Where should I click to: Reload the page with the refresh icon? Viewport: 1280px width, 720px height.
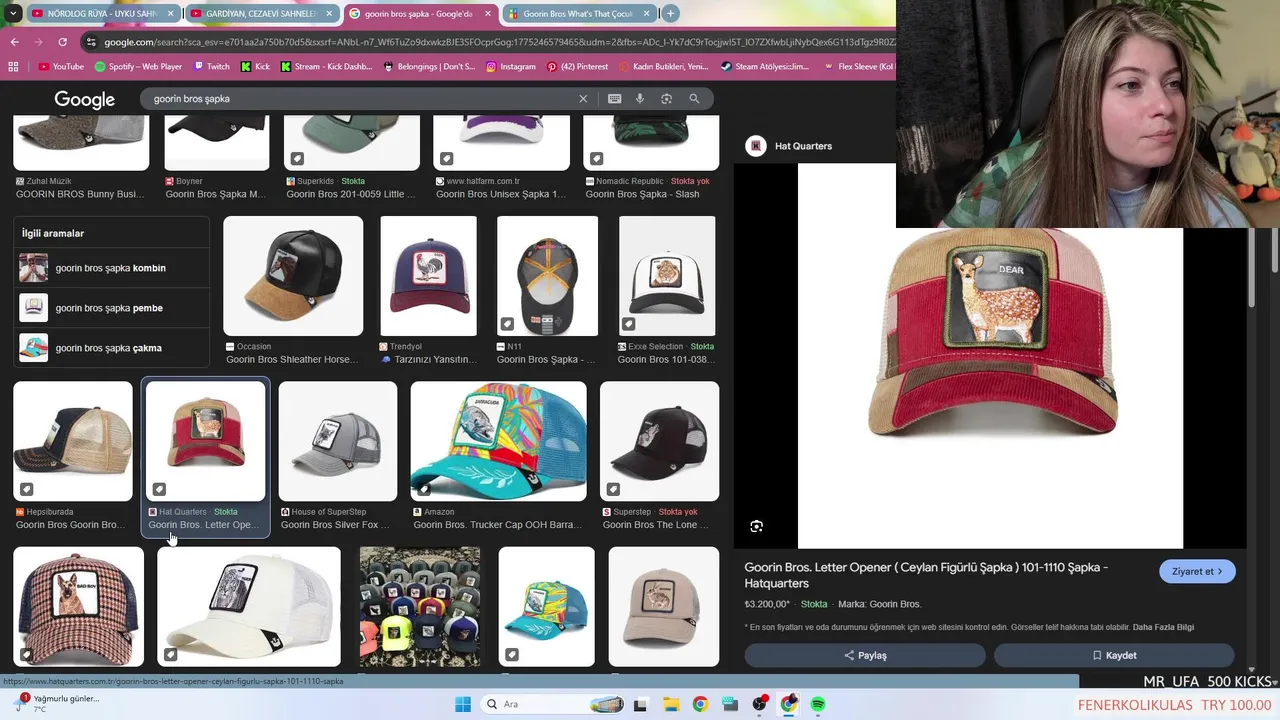click(x=62, y=42)
